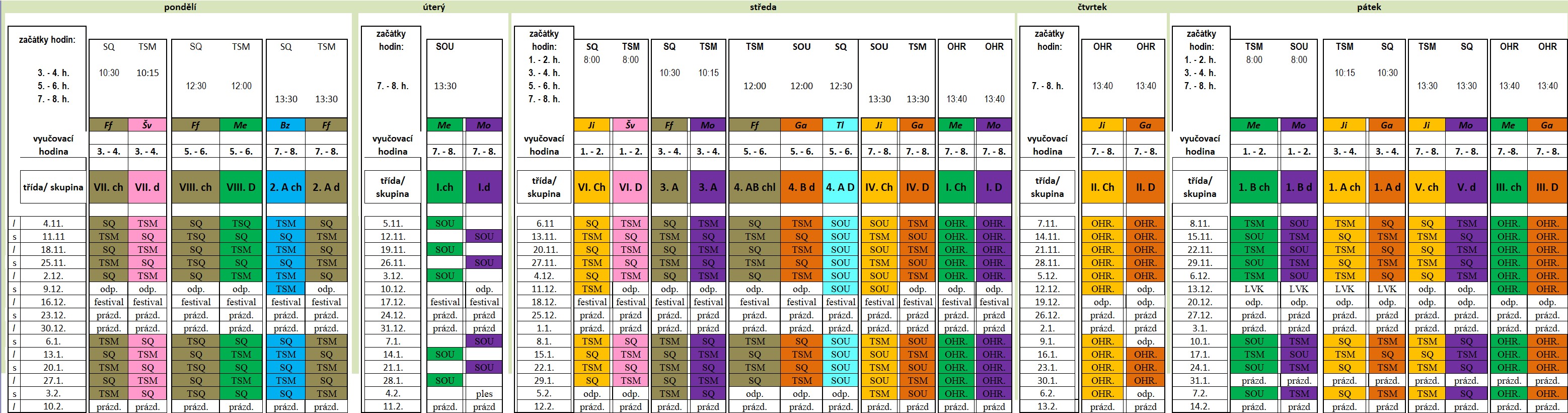Select the date cell 4.11.
The image size is (1568, 413).
click(x=53, y=224)
